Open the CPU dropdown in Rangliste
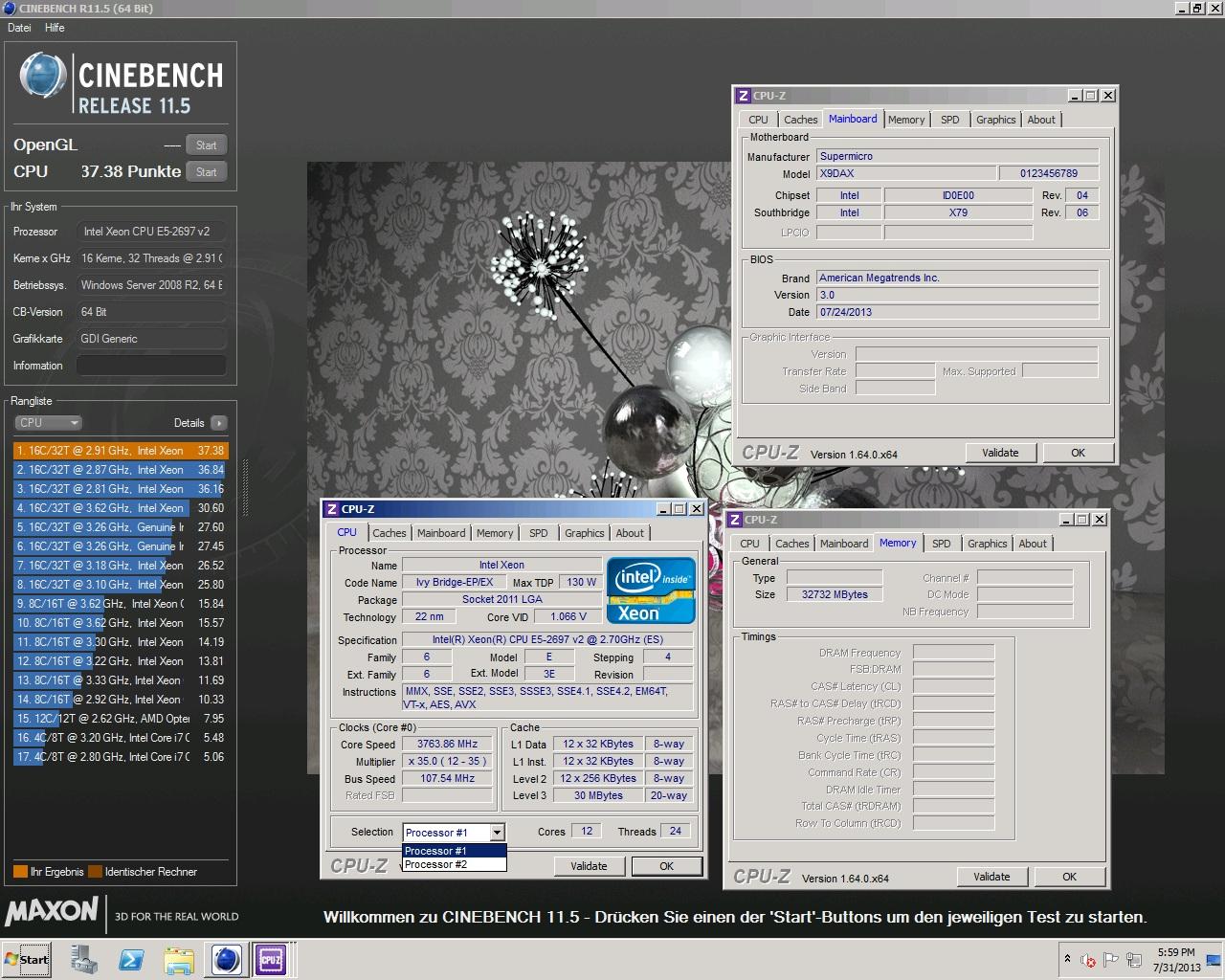Viewport: 1225px width, 980px height. click(x=48, y=423)
